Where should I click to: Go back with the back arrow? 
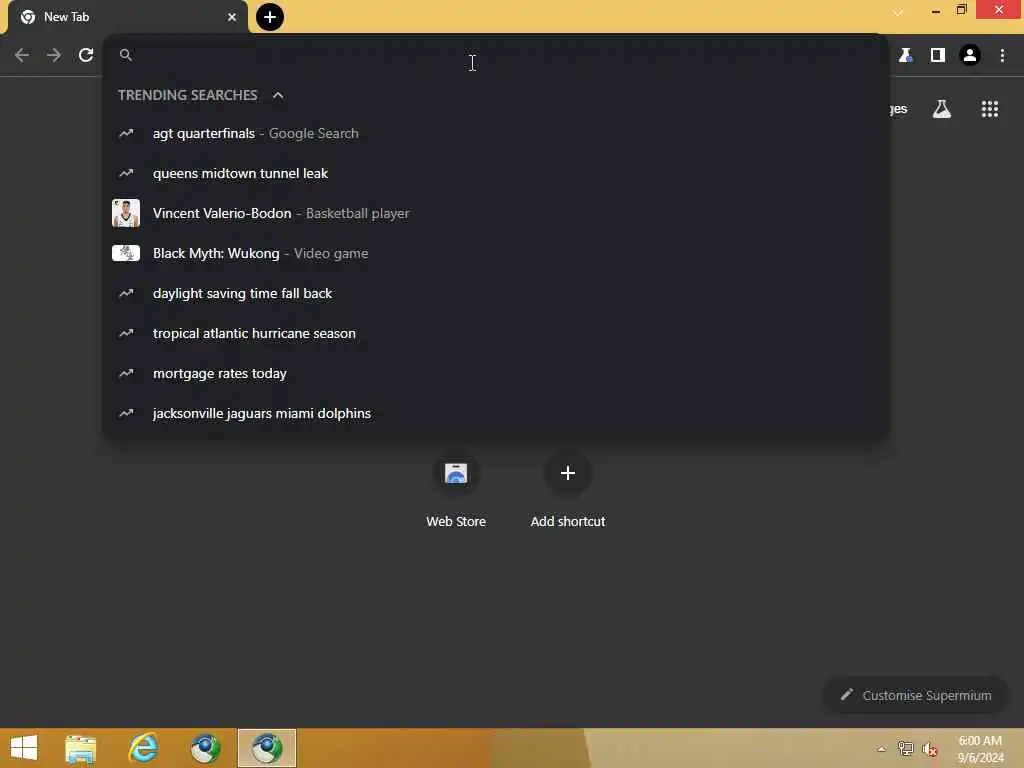22,55
